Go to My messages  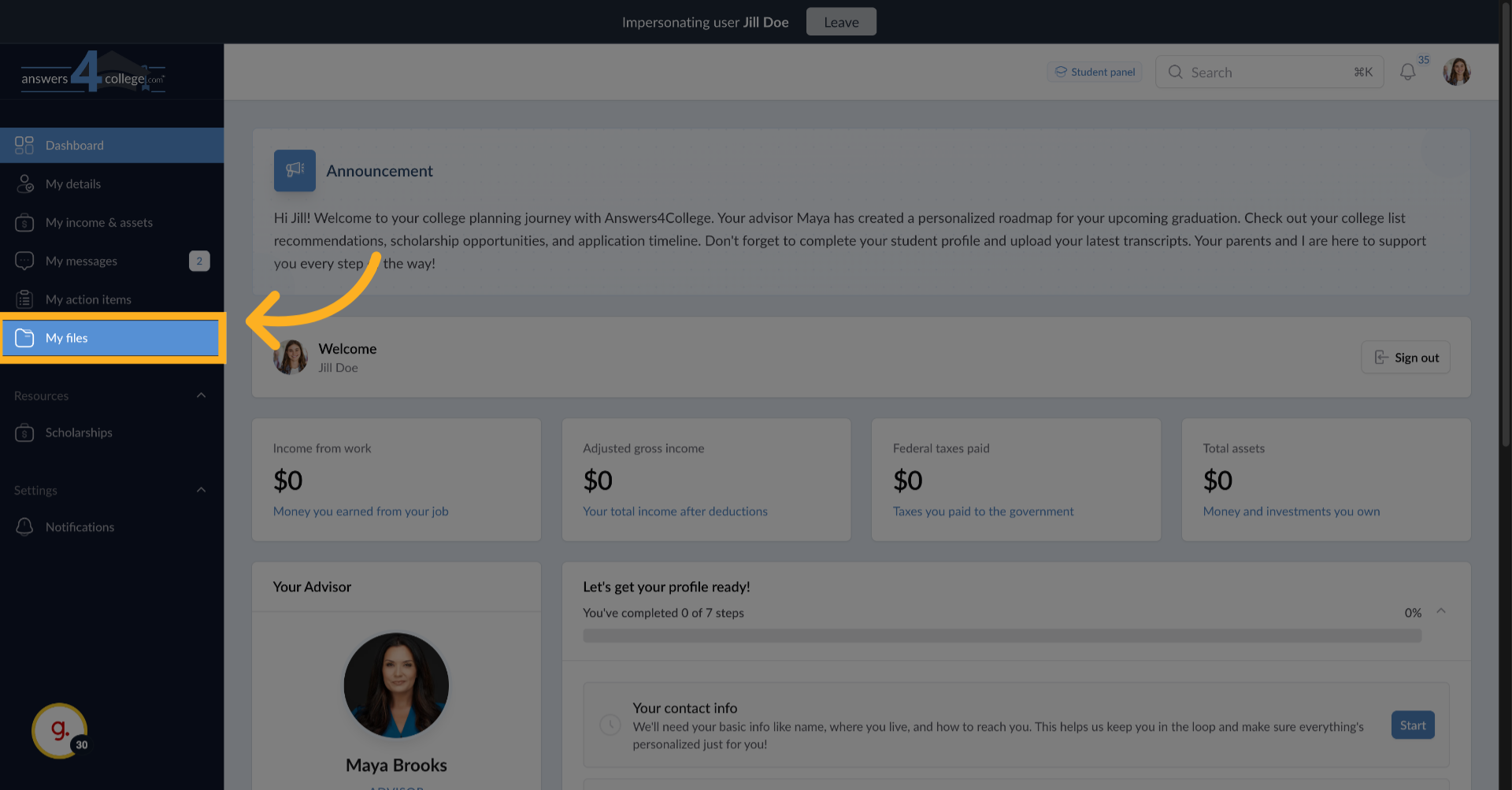point(81,261)
